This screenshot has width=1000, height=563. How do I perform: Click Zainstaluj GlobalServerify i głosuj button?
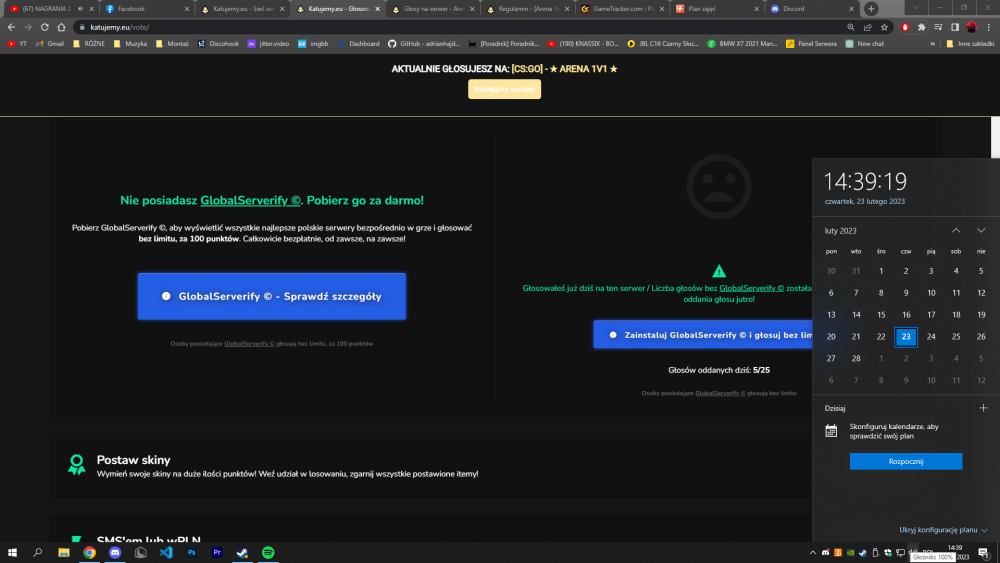tap(703, 335)
